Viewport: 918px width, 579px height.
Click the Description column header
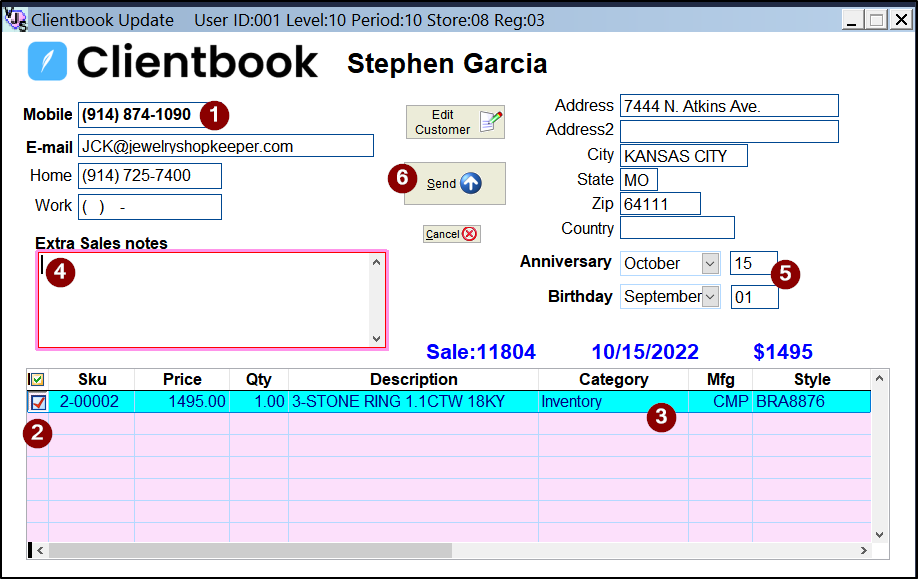click(x=413, y=379)
